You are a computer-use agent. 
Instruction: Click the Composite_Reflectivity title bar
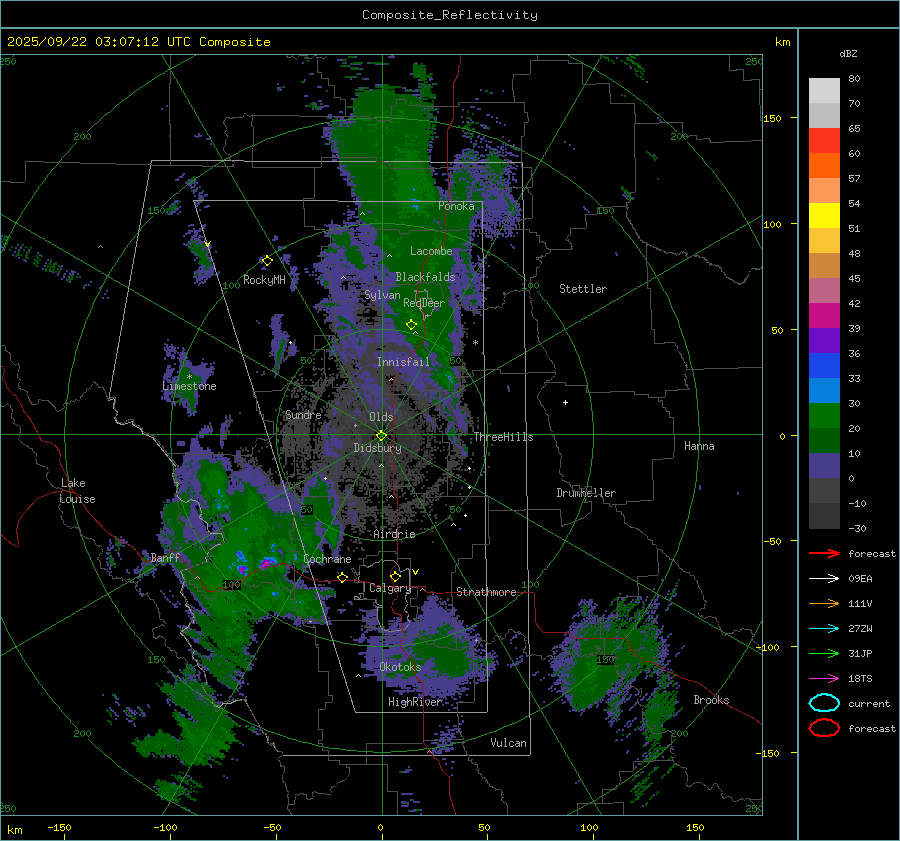(449, 14)
